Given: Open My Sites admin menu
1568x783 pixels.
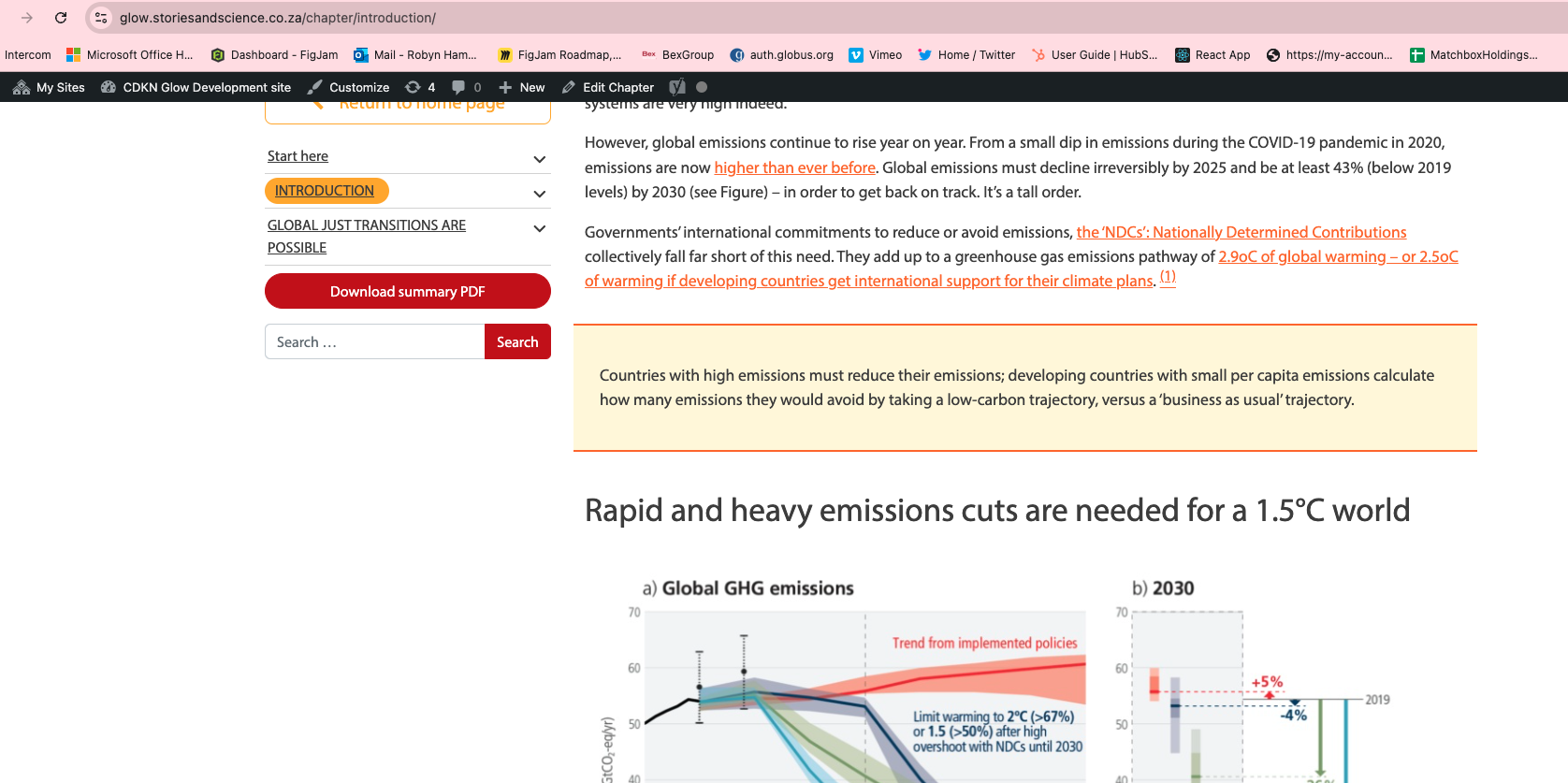Looking at the screenshot, I should (x=50, y=87).
